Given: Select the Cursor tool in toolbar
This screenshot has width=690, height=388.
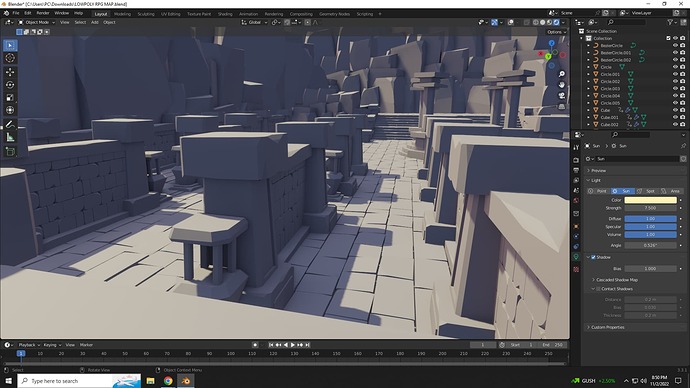Looking at the screenshot, I should (10, 58).
